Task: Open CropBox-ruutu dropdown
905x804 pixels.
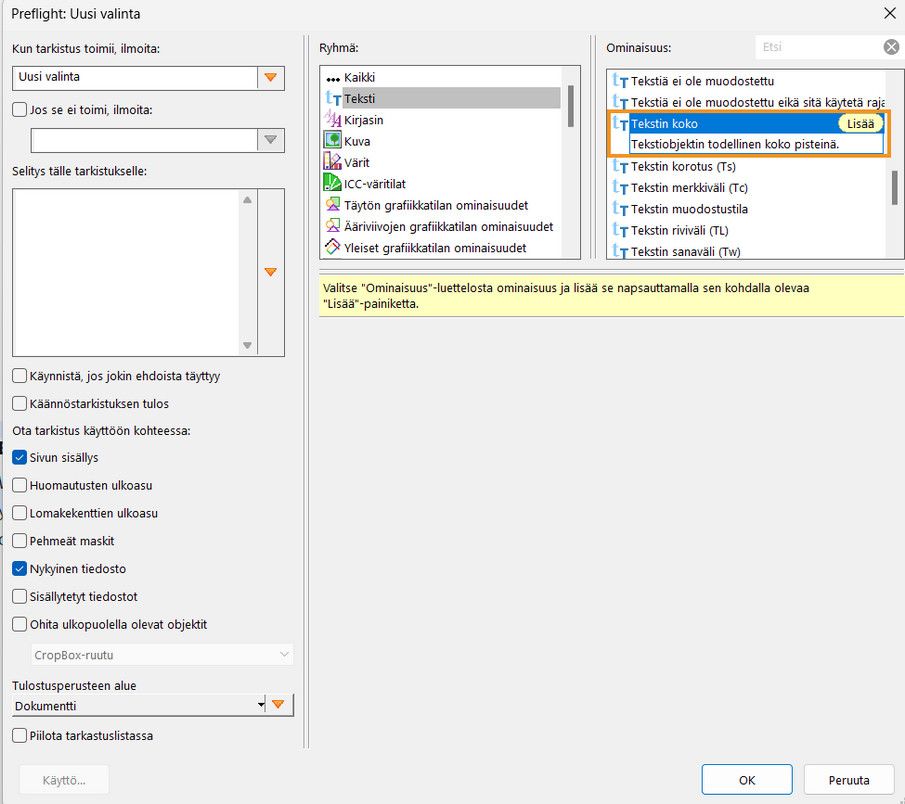Action: pos(162,655)
